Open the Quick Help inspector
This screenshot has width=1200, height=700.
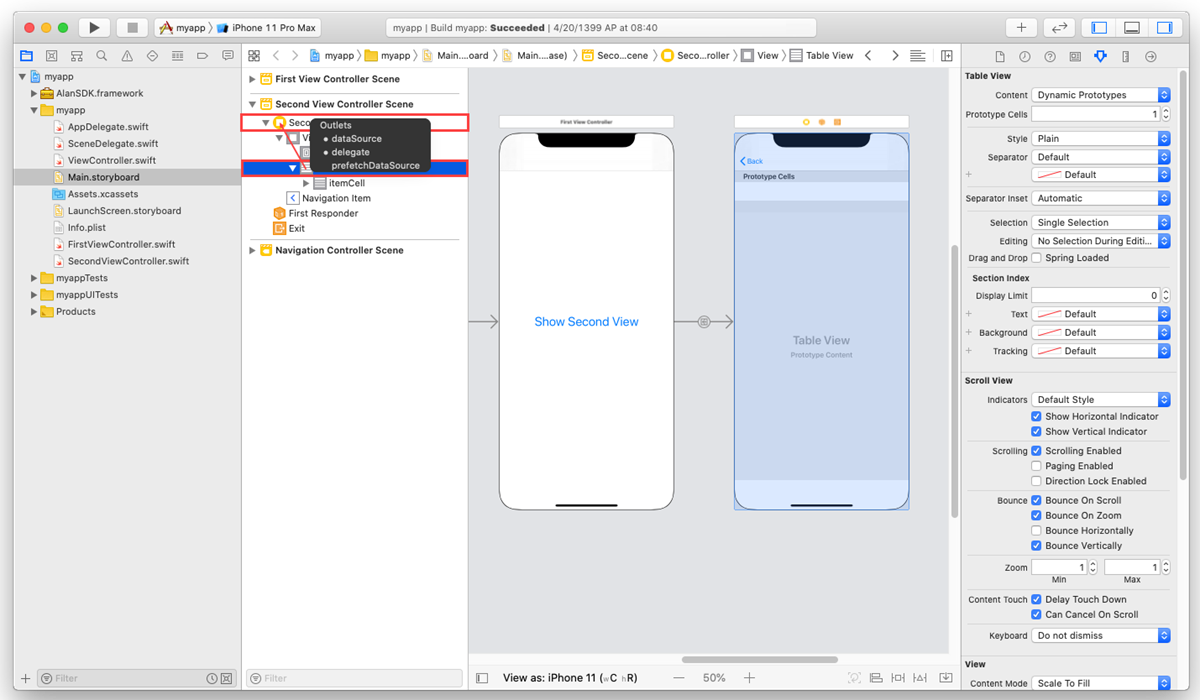coord(1050,57)
